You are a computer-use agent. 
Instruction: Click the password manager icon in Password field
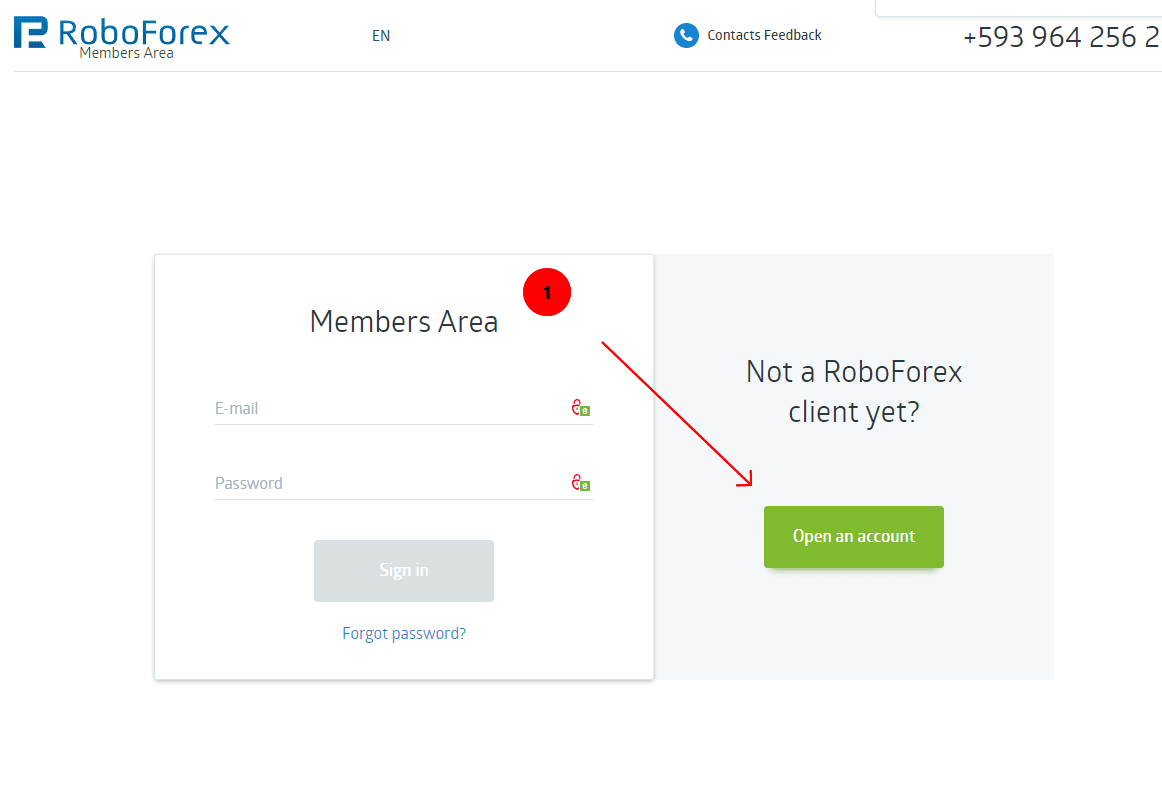(580, 483)
